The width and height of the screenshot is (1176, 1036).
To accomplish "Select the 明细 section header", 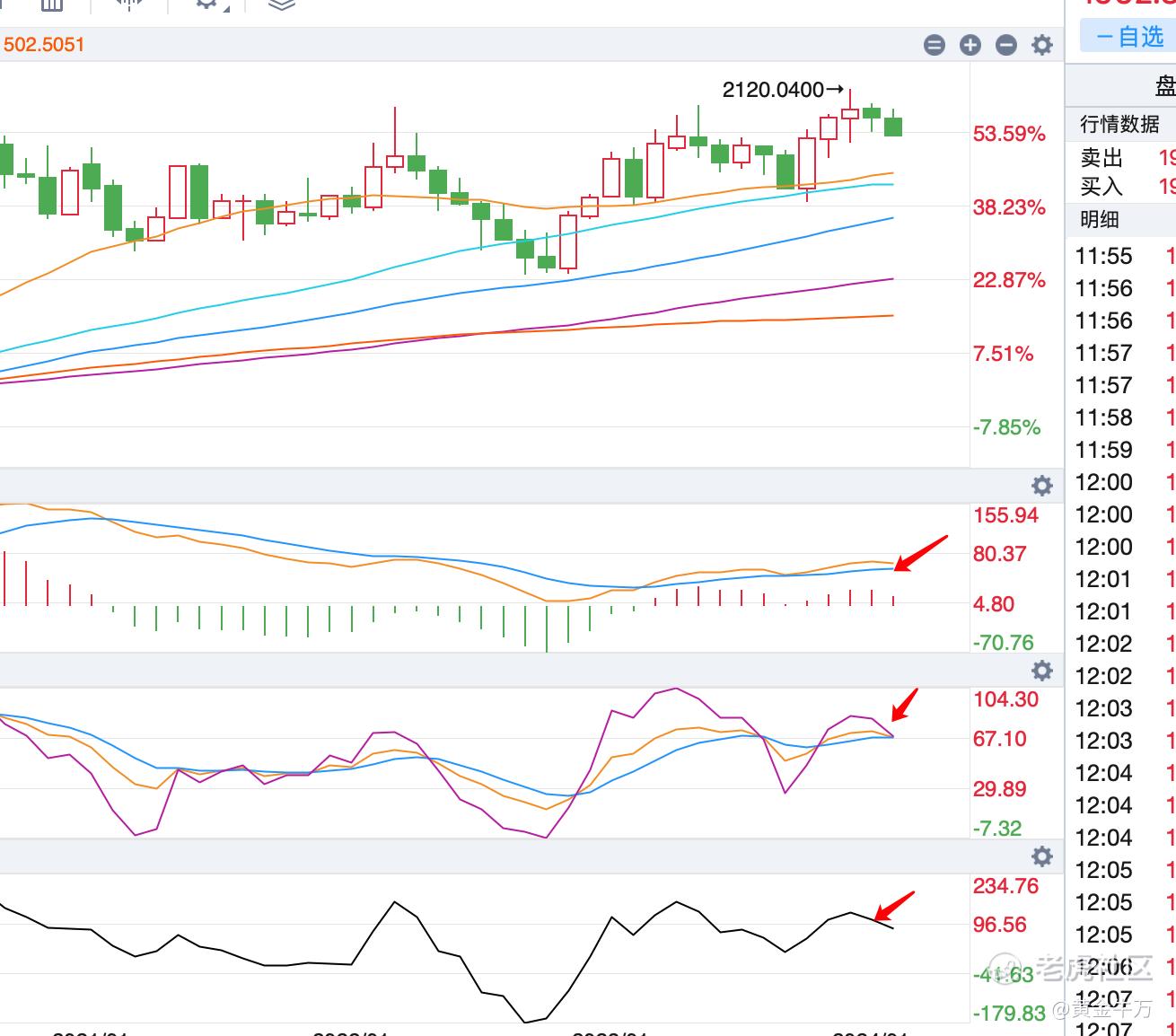I will point(1099,219).
